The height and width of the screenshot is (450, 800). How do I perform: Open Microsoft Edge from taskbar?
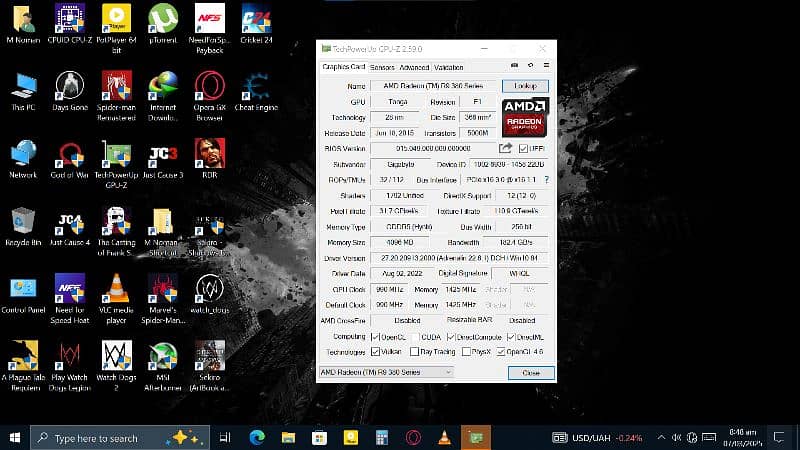(257, 438)
